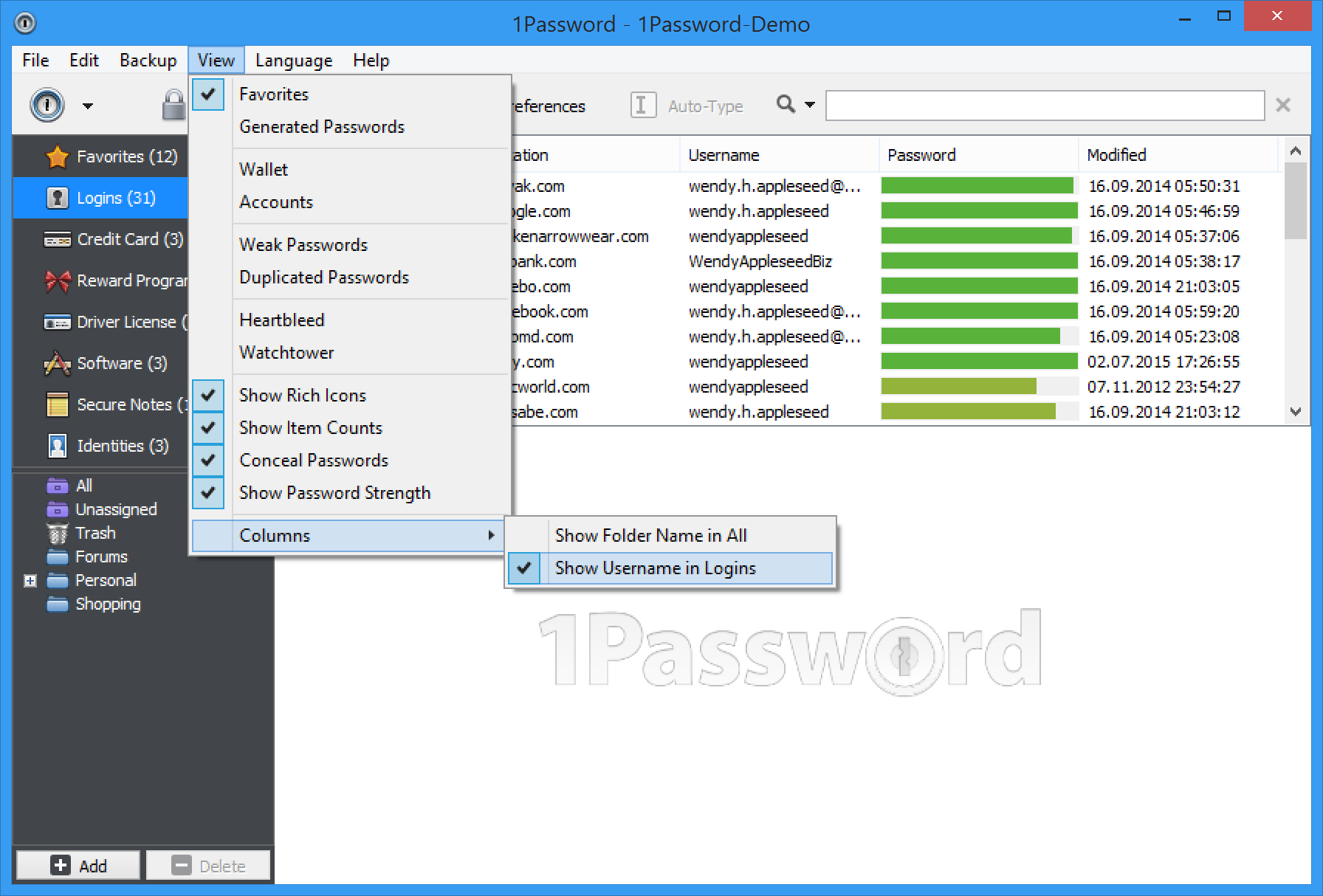
Task: Enable Show Folder Name in All
Action: (x=670, y=536)
